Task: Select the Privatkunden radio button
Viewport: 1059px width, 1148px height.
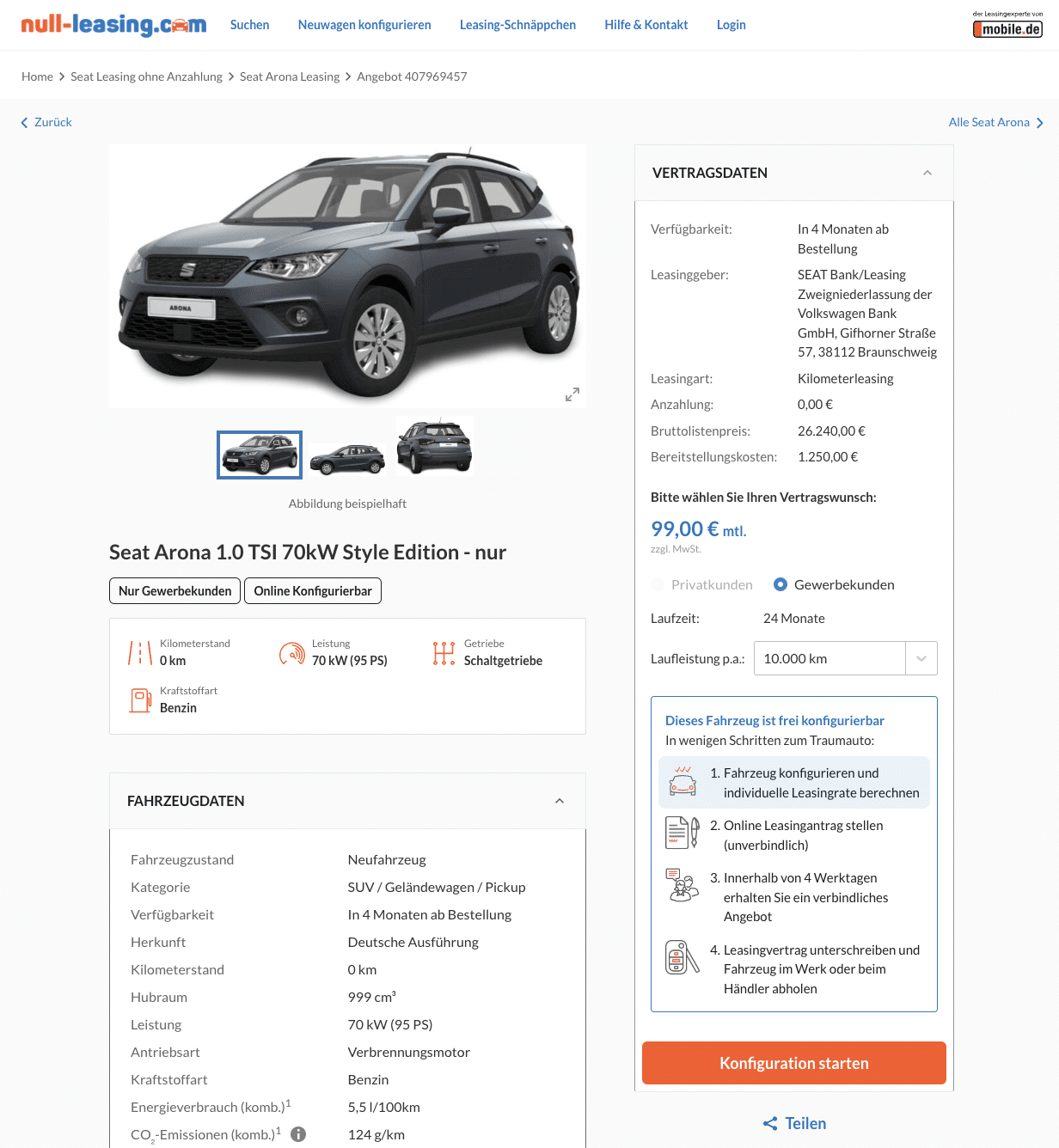Action: (658, 584)
